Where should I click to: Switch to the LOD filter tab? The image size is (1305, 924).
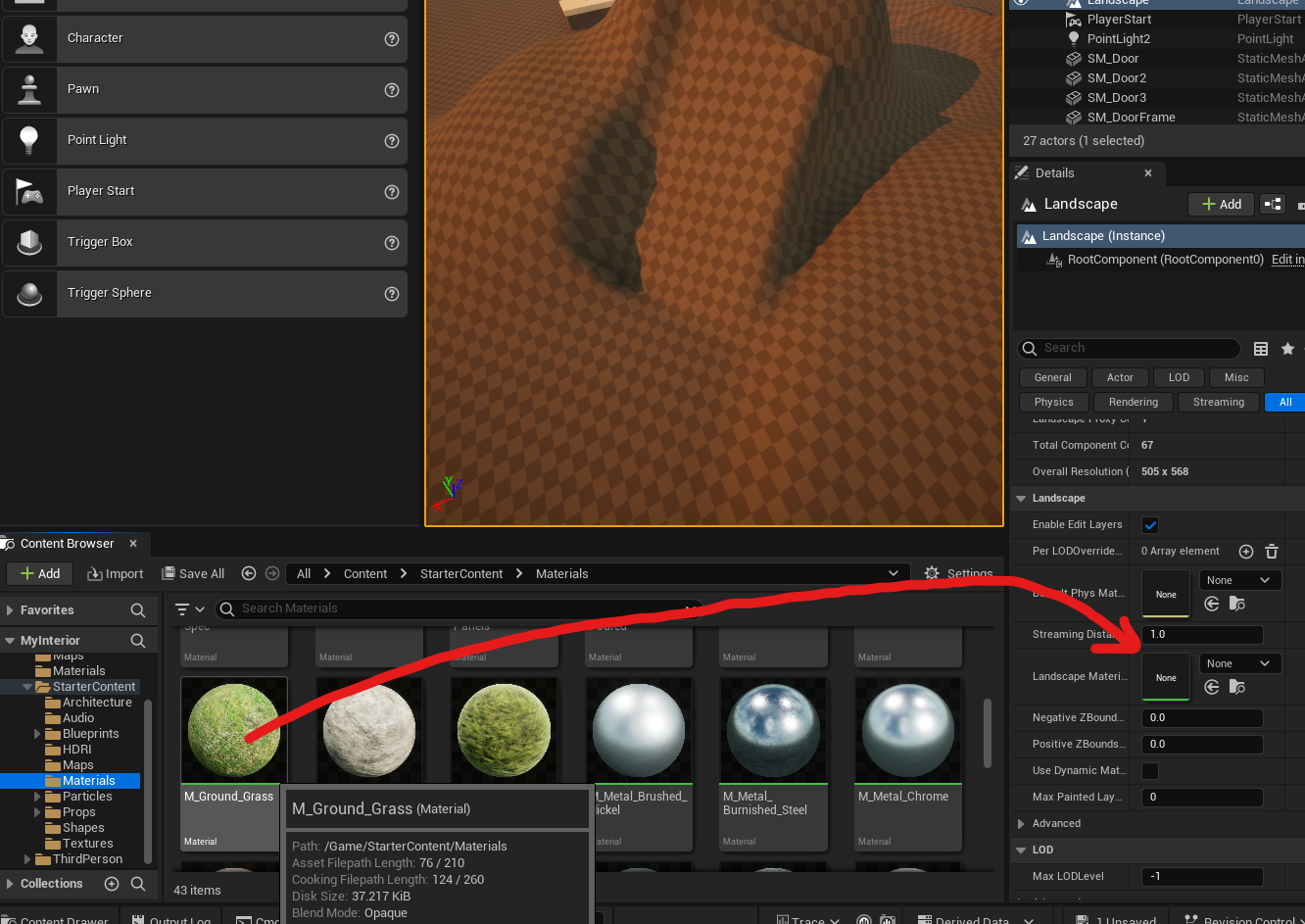(x=1179, y=377)
